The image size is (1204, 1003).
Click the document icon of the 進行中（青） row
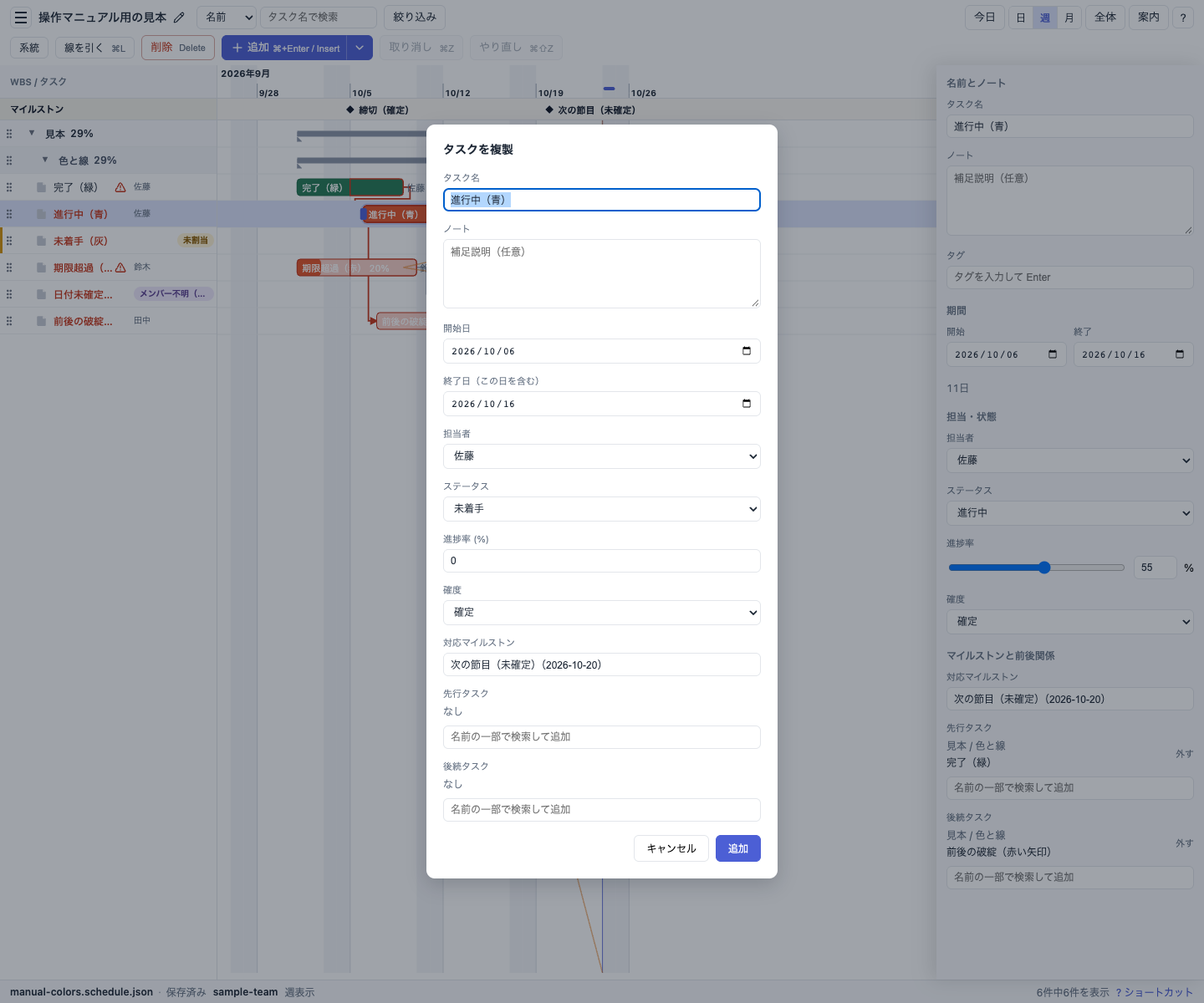(x=41, y=214)
